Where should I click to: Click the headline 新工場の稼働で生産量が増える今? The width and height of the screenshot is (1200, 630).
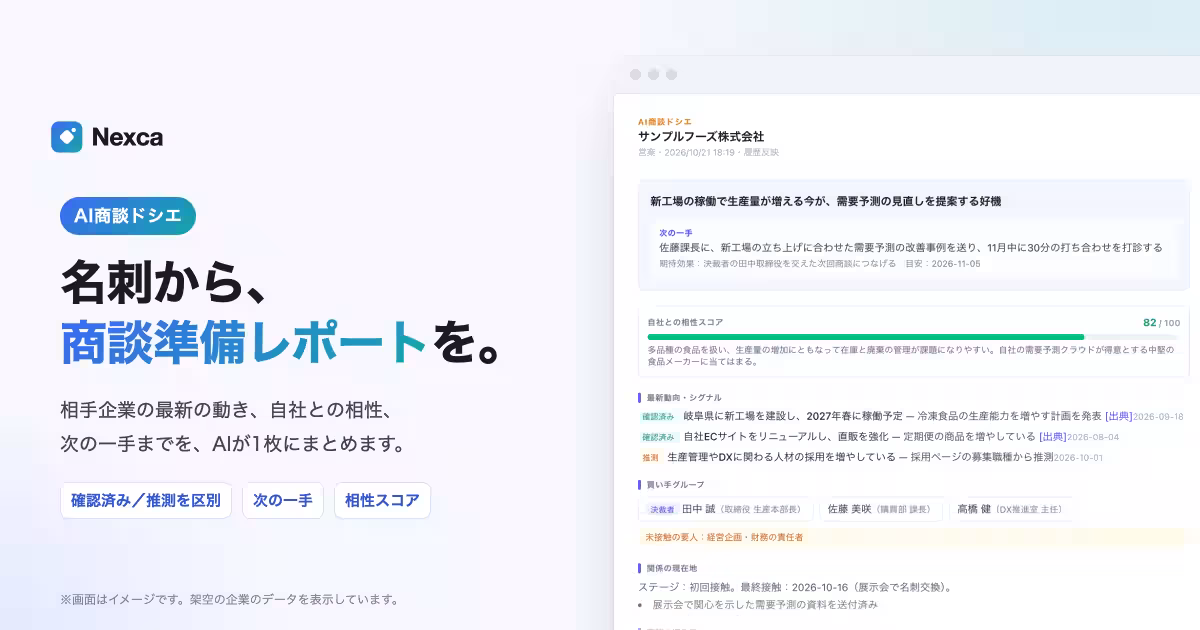click(826, 201)
